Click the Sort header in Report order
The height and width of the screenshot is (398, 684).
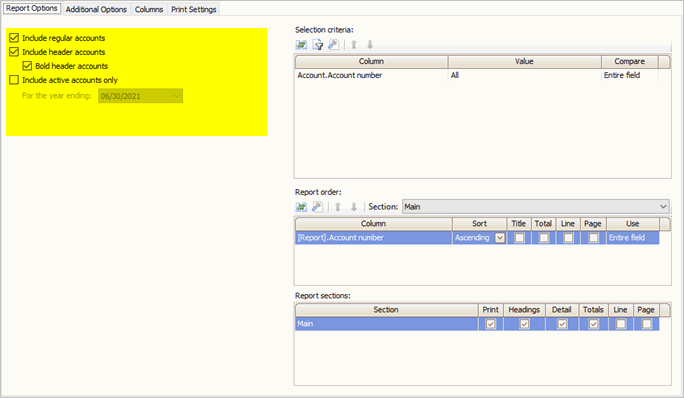479,224
